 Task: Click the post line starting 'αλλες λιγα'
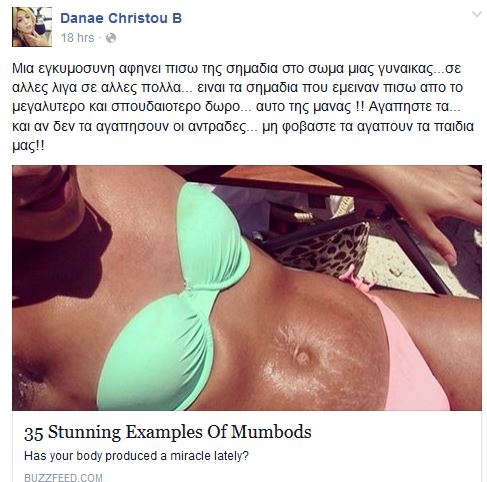(x=237, y=87)
